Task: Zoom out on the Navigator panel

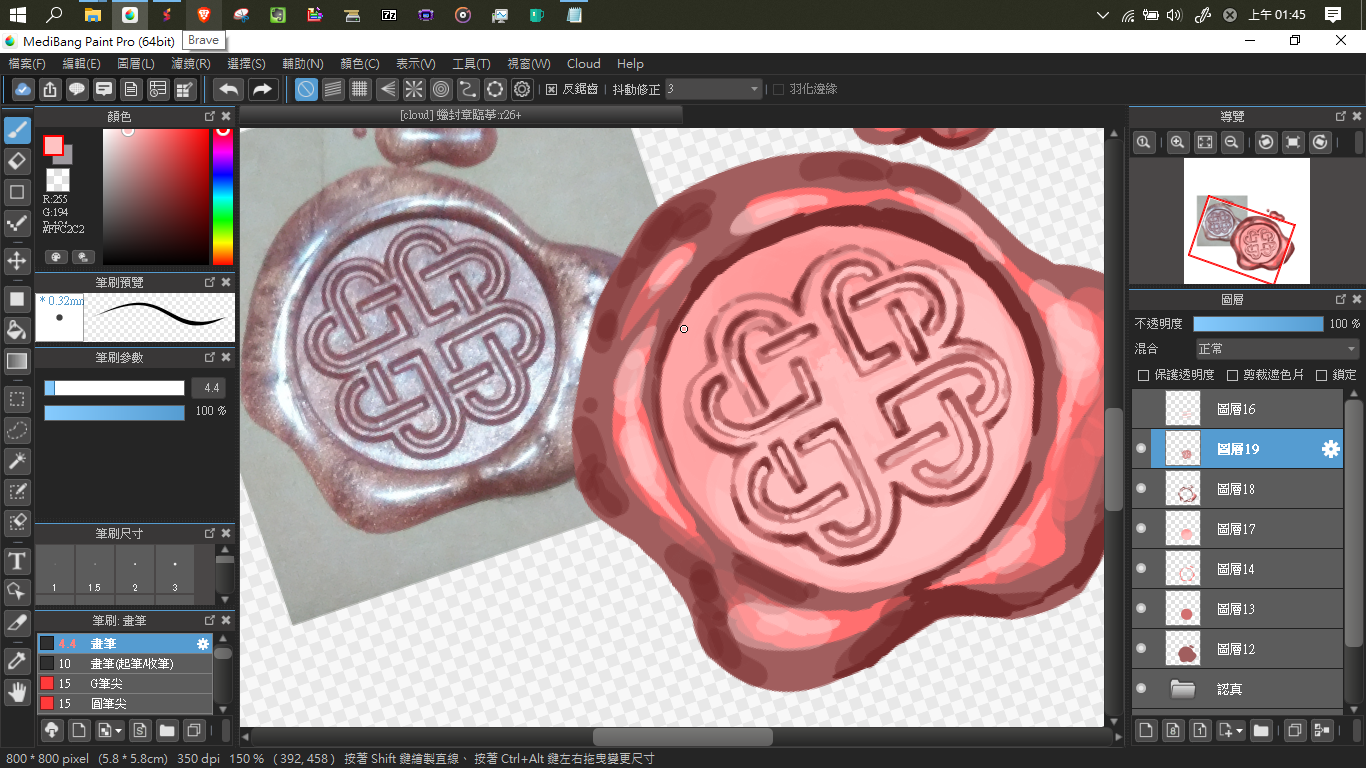Action: pyautogui.click(x=1232, y=142)
